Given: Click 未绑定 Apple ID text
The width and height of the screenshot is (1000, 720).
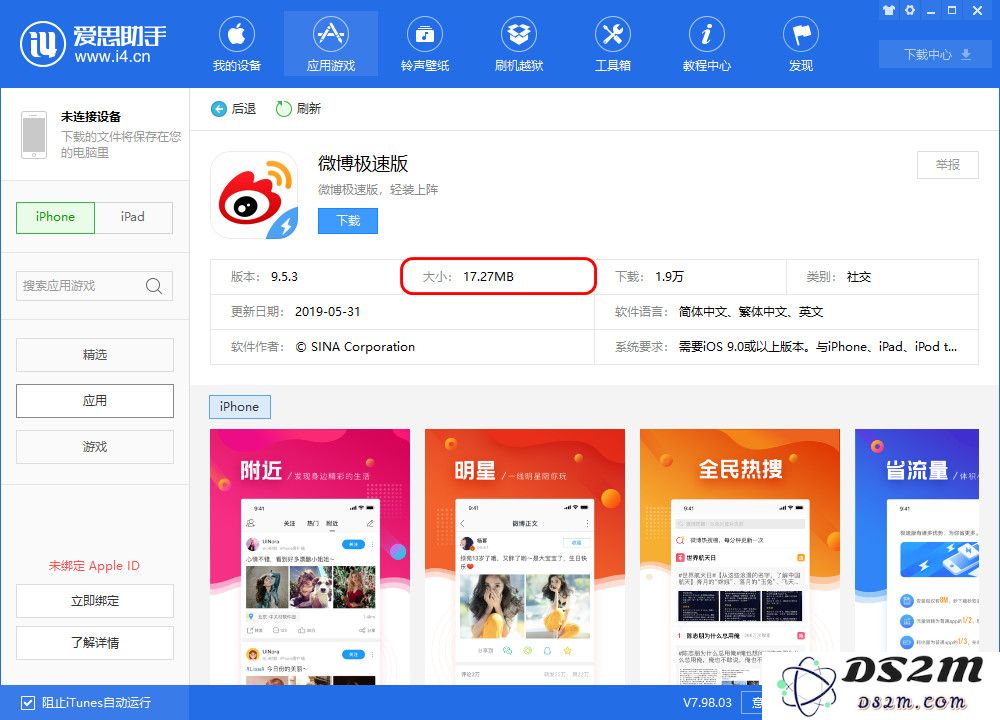Looking at the screenshot, I should 94,566.
